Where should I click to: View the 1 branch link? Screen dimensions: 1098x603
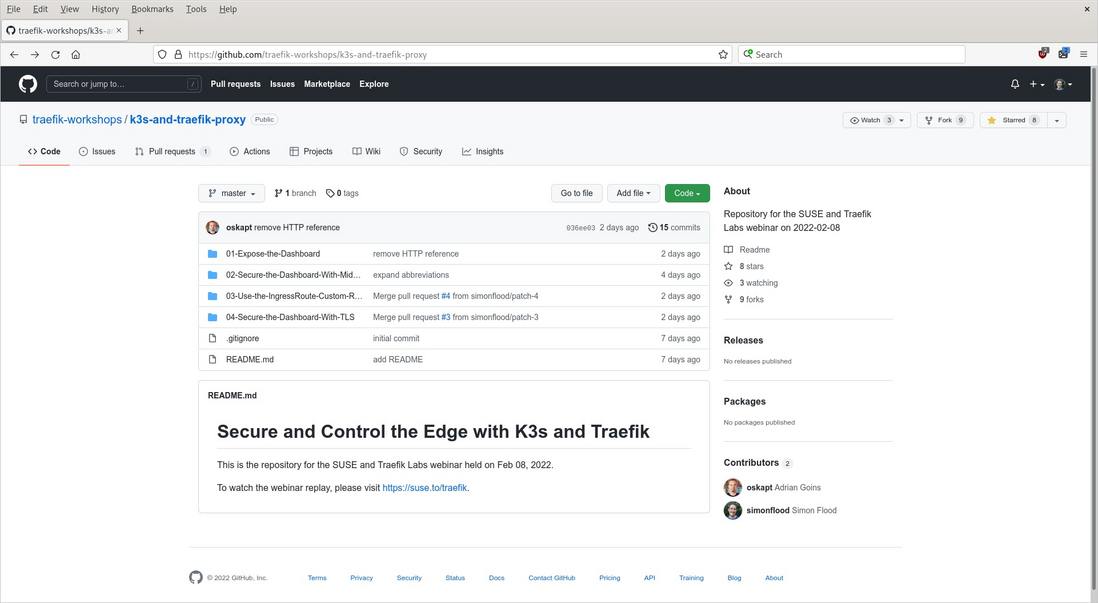tap(295, 193)
